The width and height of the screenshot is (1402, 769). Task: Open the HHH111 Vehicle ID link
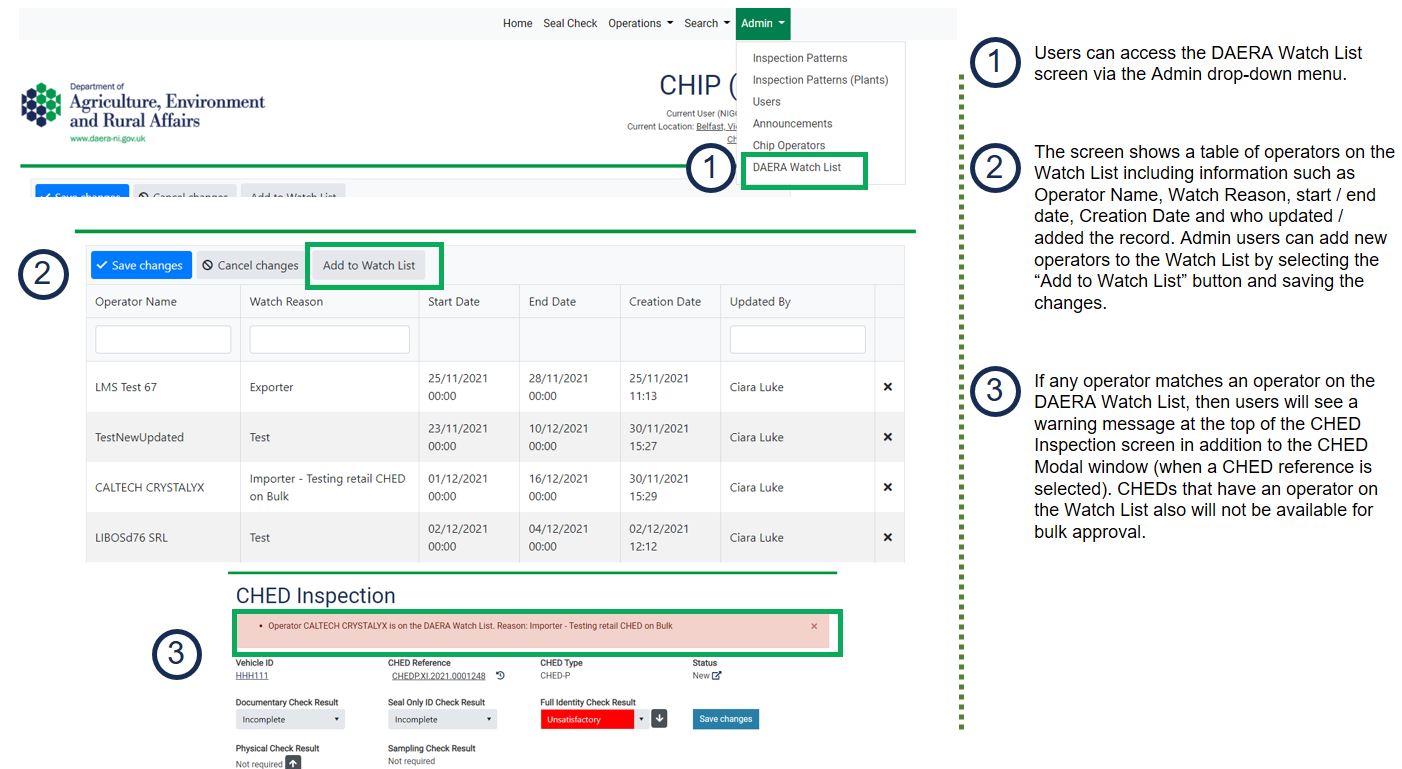click(252, 676)
